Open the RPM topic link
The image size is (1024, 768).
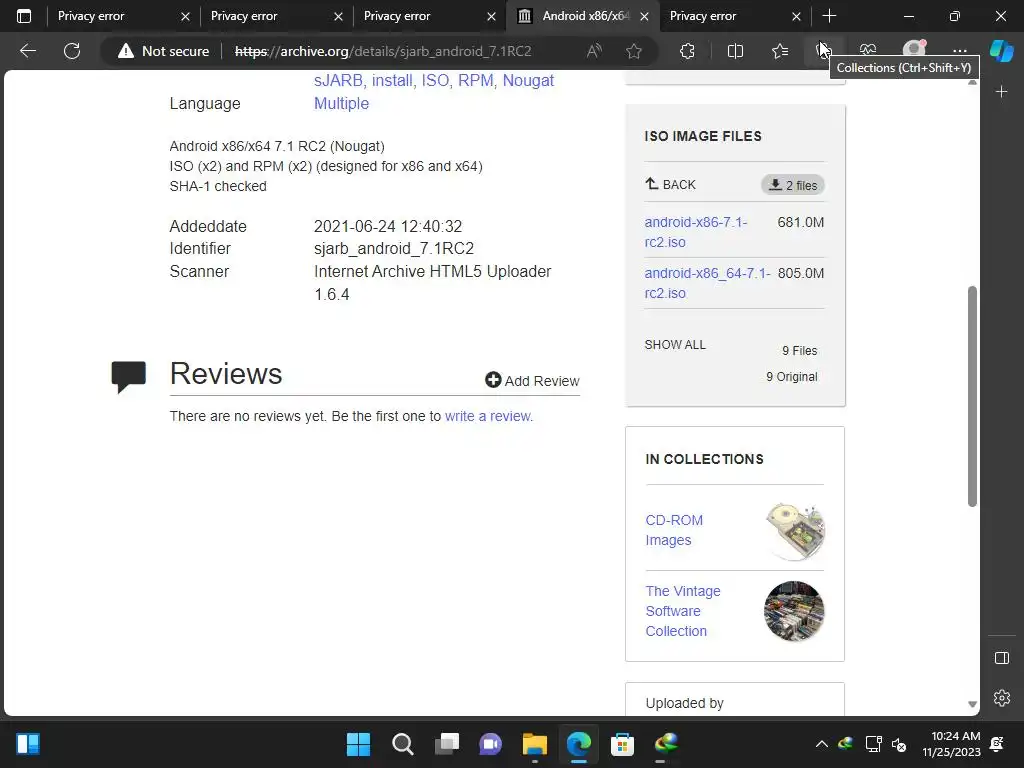477,80
